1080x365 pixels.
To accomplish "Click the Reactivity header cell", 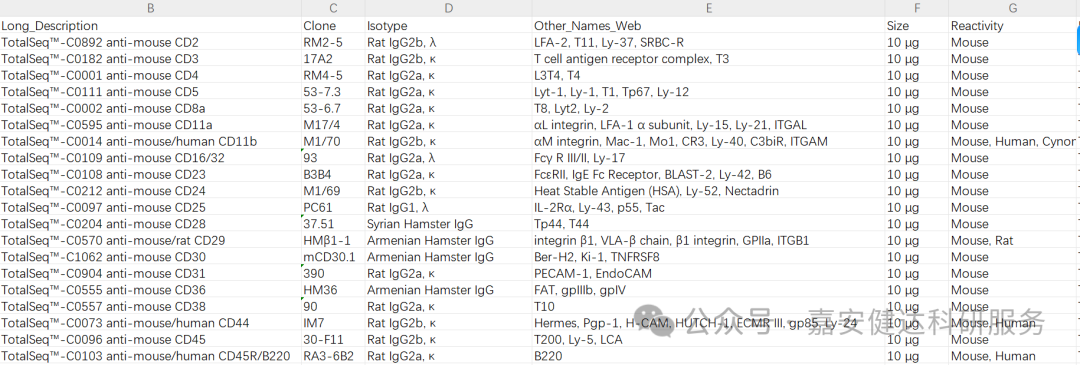I will tap(1012, 25).
